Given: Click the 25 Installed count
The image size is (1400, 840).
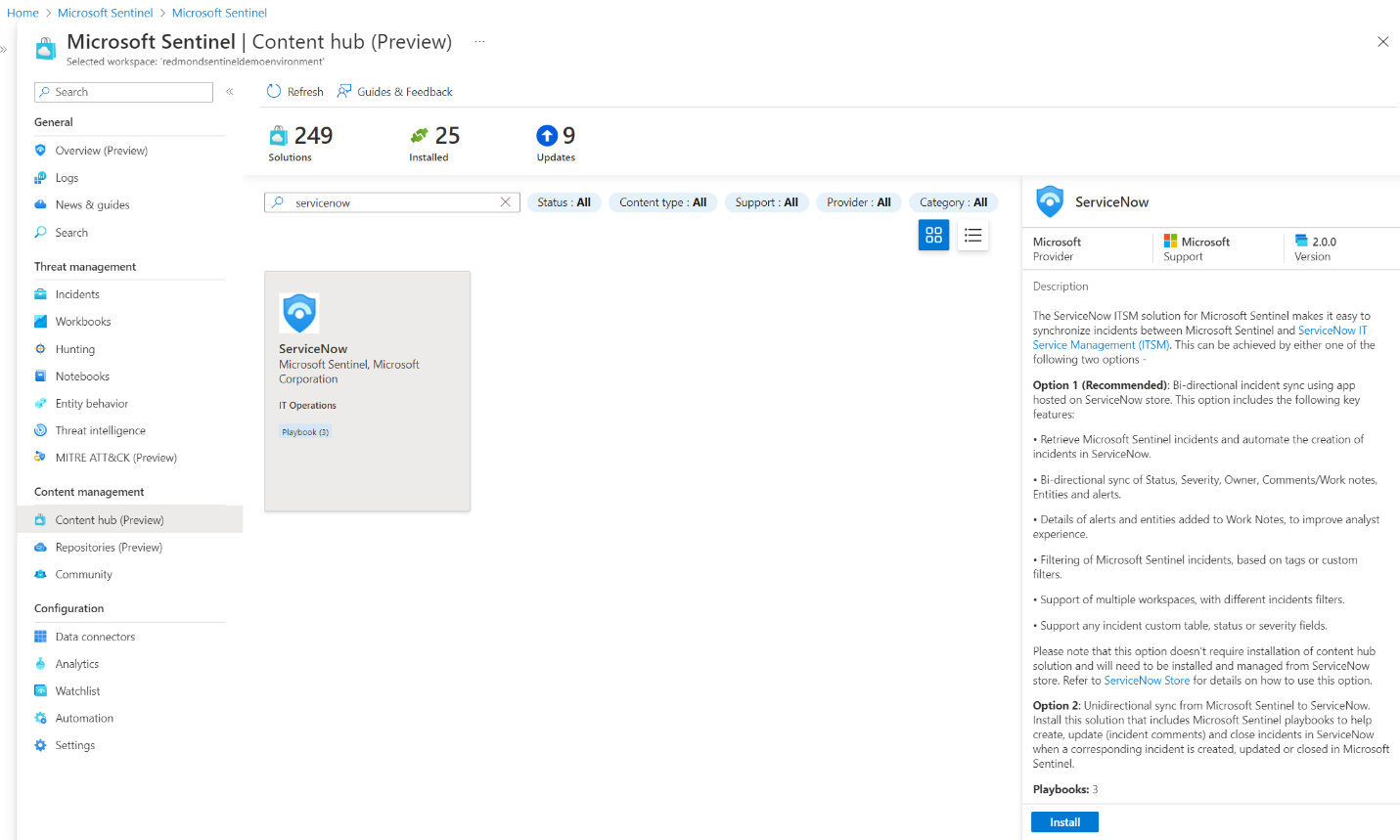Looking at the screenshot, I should click(x=434, y=142).
